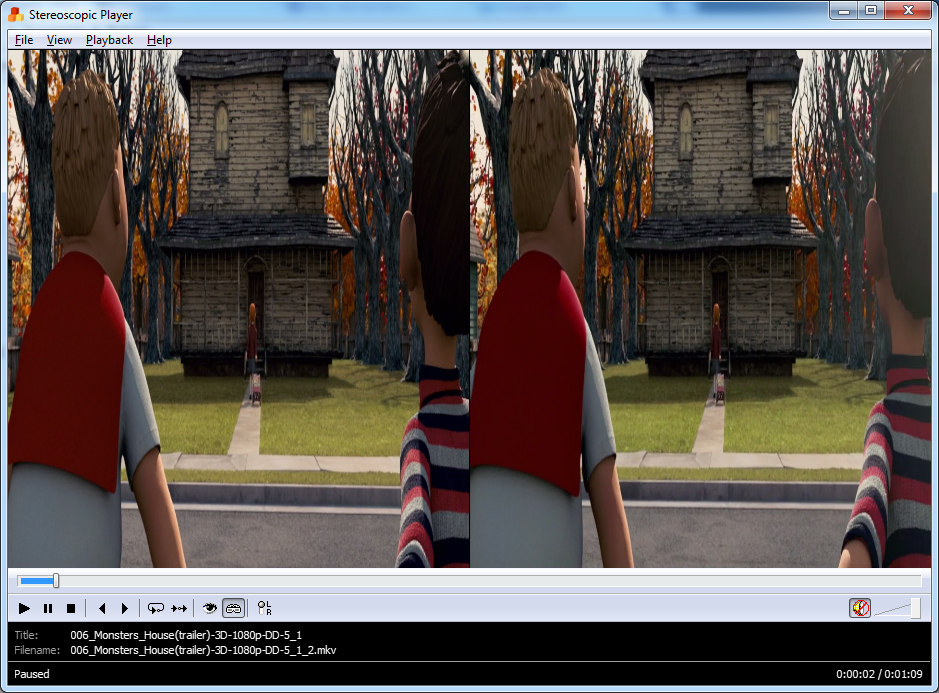Start playback with the Play button

(25, 609)
